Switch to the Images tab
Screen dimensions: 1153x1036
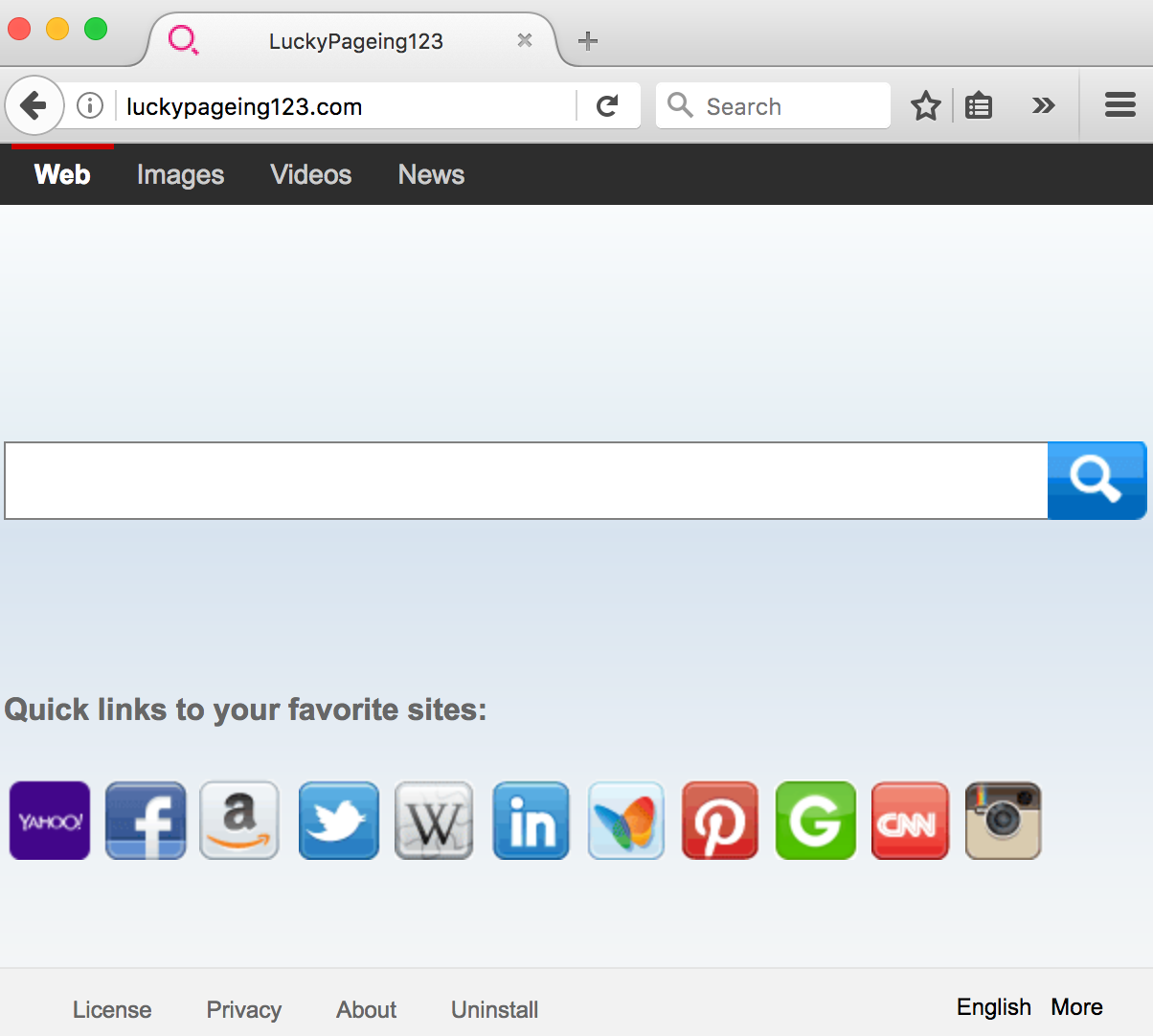(x=180, y=174)
